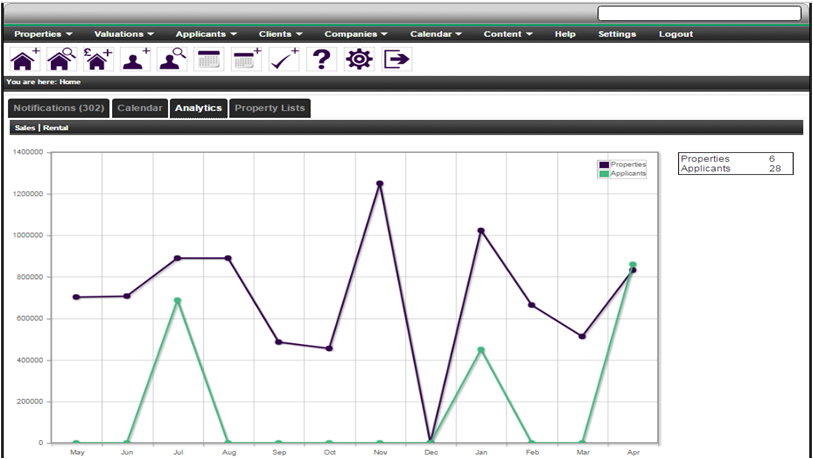
Task: Open the Companies dropdown menu
Action: point(357,34)
